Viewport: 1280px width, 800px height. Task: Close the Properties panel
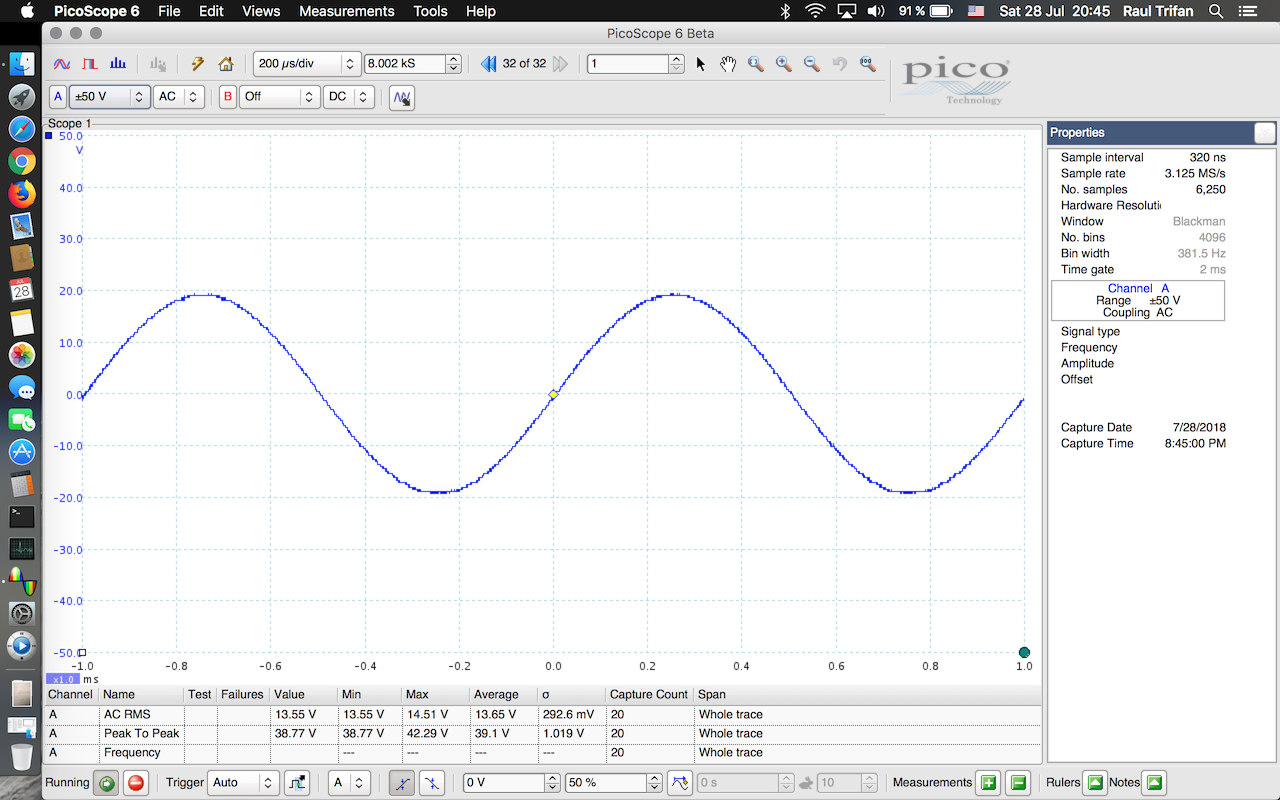[x=1265, y=132]
